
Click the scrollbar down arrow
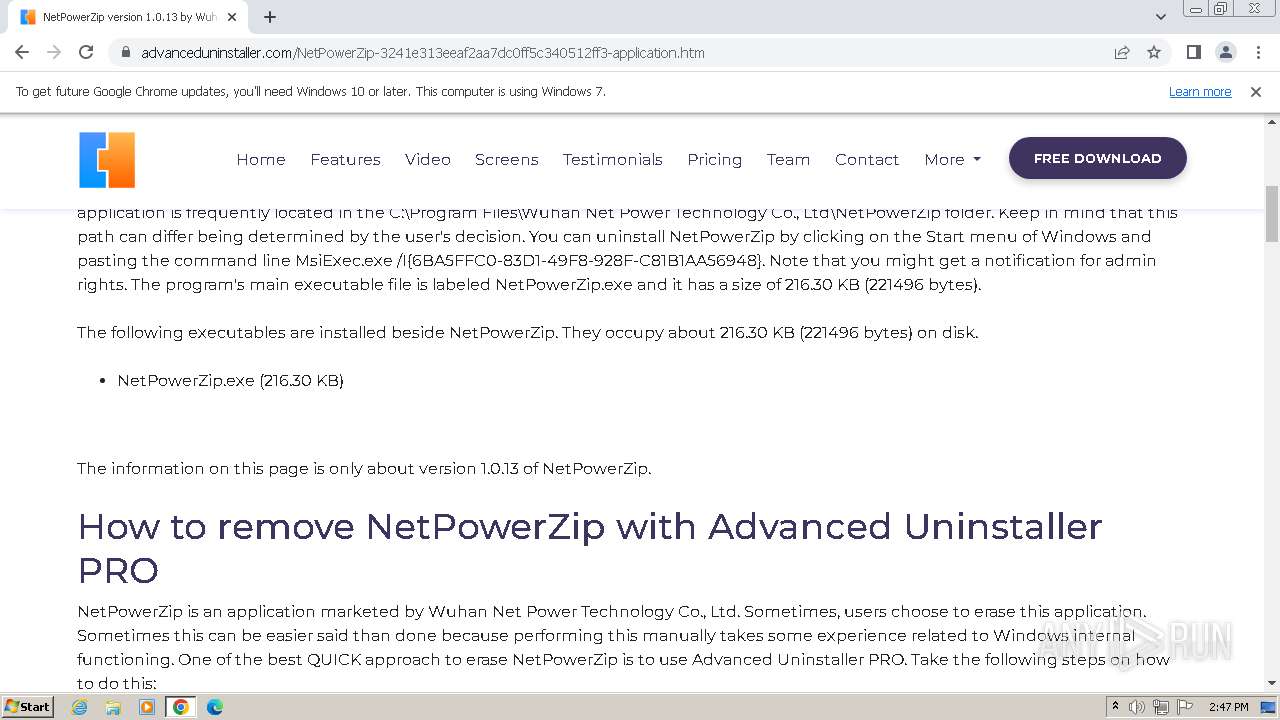click(1272, 683)
